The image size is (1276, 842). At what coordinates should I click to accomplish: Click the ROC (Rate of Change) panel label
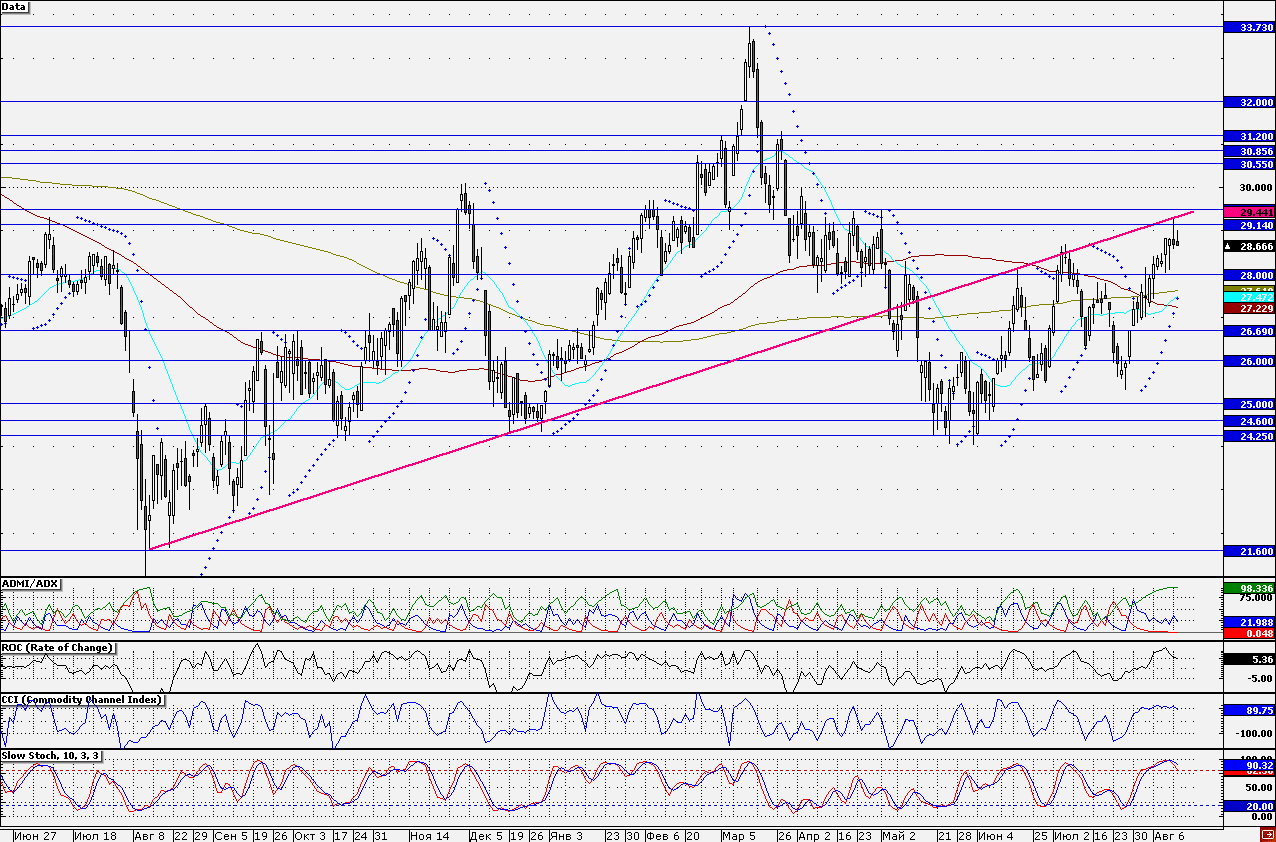[x=57, y=647]
